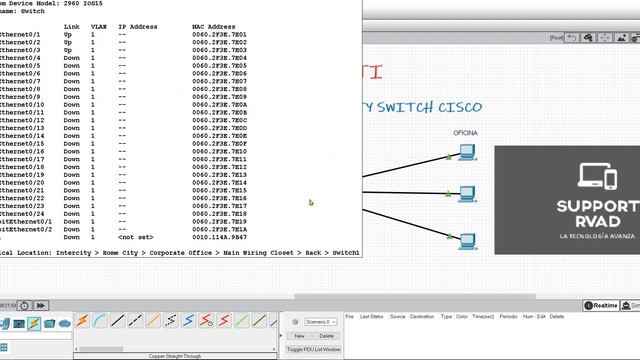Click the connections list scrollbar thumb
Viewport: 640px width, 360px height.
[x=101, y=349]
